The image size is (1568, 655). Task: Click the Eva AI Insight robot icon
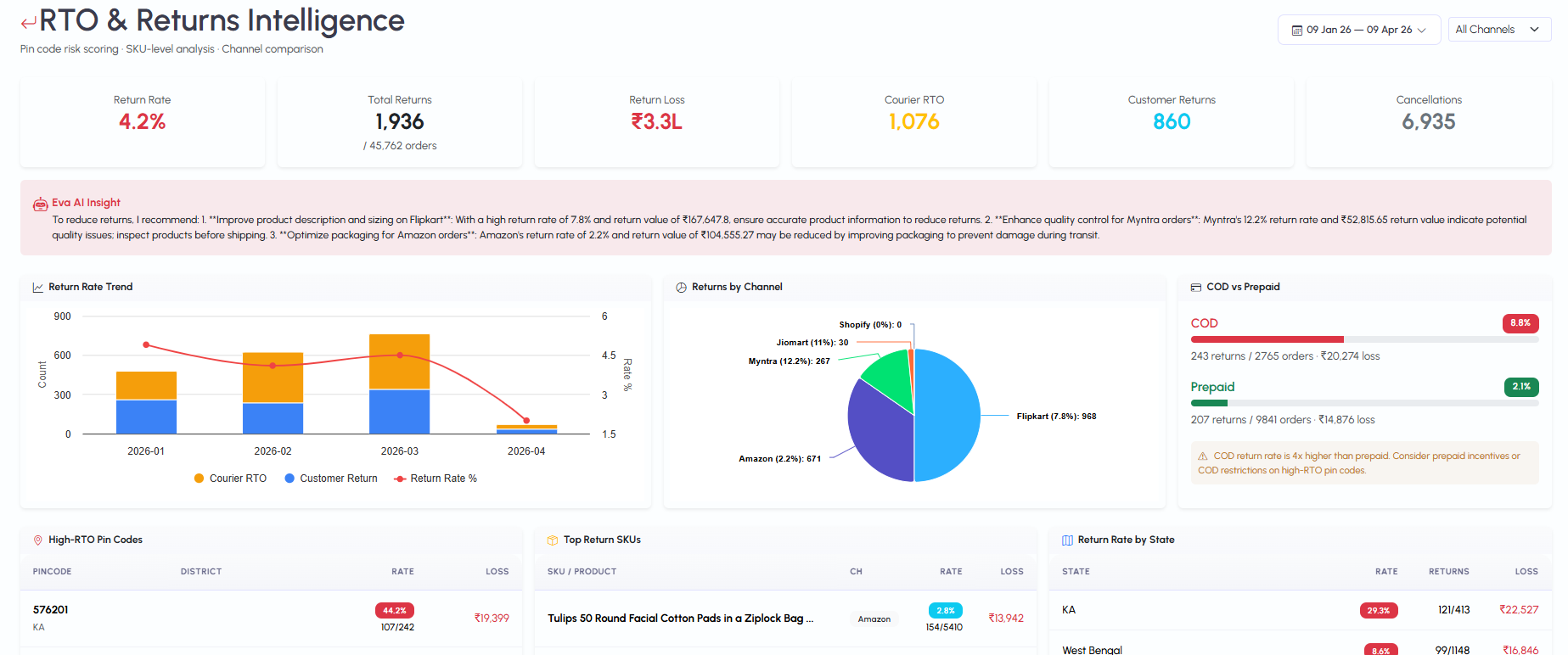[x=40, y=204]
